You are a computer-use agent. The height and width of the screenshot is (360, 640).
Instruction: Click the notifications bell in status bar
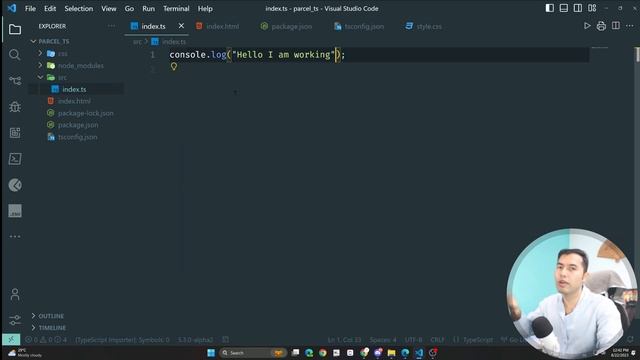pos(631,339)
